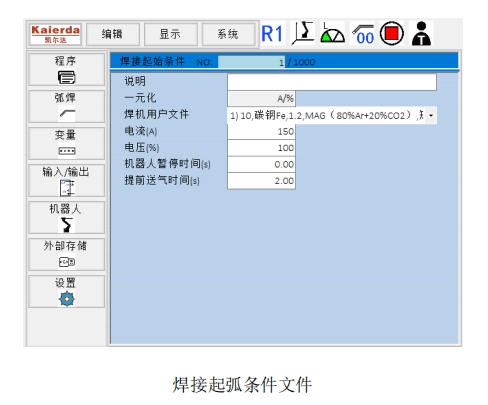The height and width of the screenshot is (405, 488).
Task: Open the 系统 menu
Action: click(228, 34)
